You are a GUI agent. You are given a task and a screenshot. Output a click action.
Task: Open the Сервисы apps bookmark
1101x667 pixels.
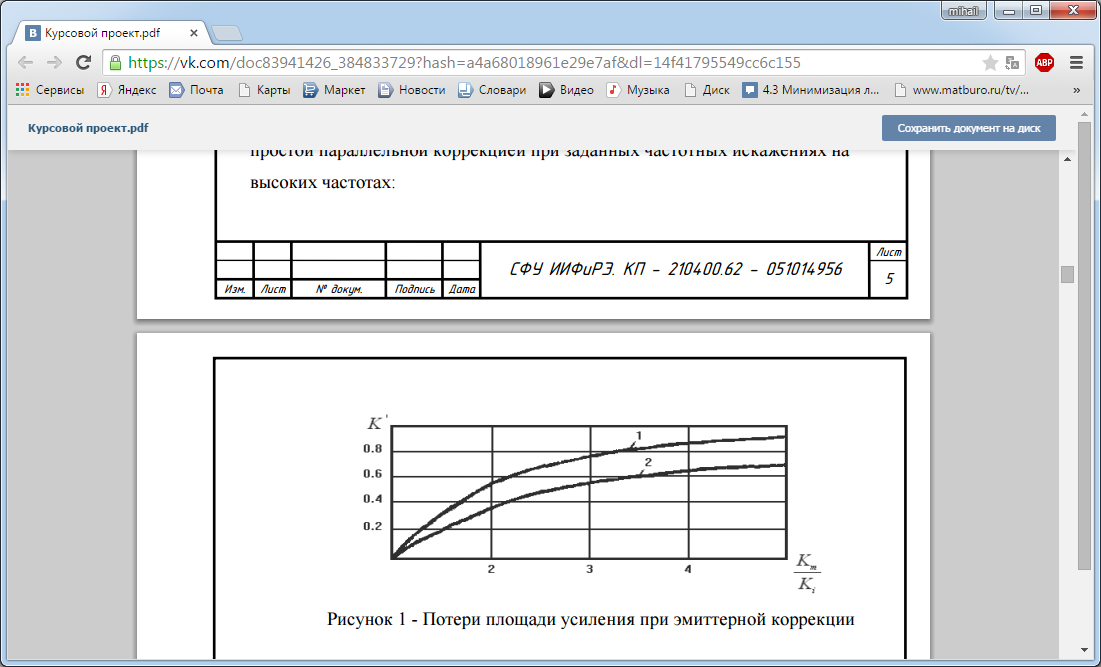click(50, 90)
